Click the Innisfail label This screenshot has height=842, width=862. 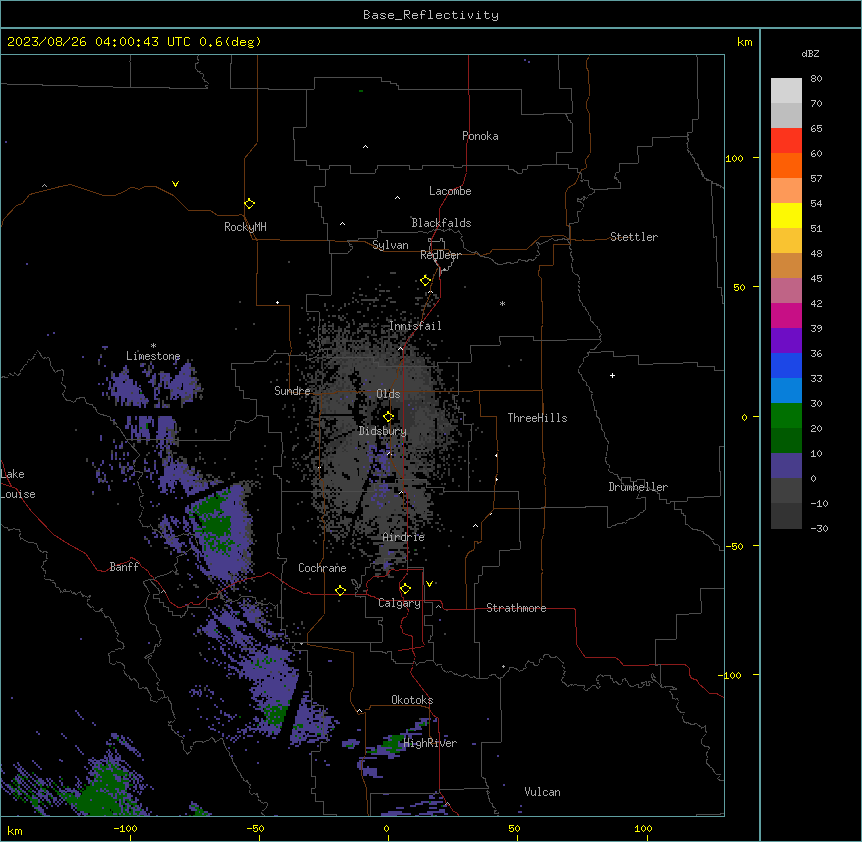click(415, 326)
